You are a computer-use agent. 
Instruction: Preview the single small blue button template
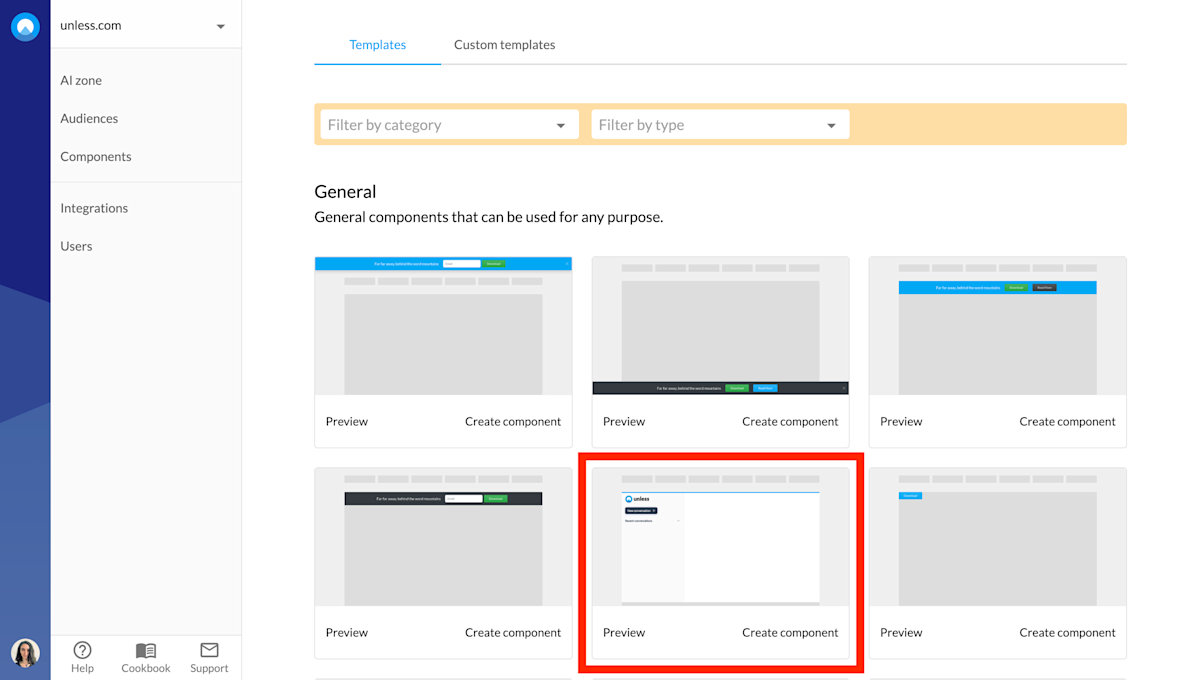point(901,632)
